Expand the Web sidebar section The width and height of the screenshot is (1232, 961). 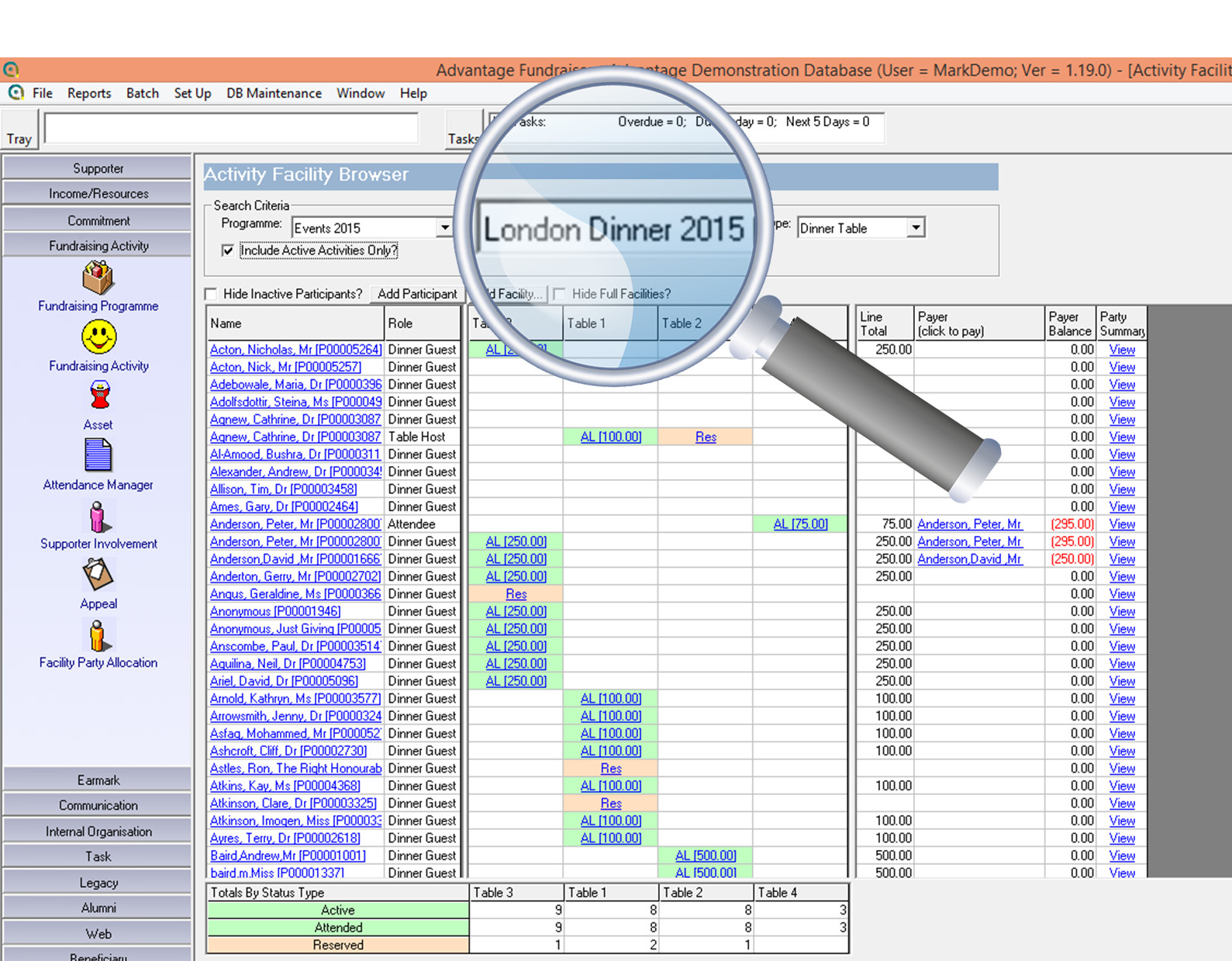point(98,934)
